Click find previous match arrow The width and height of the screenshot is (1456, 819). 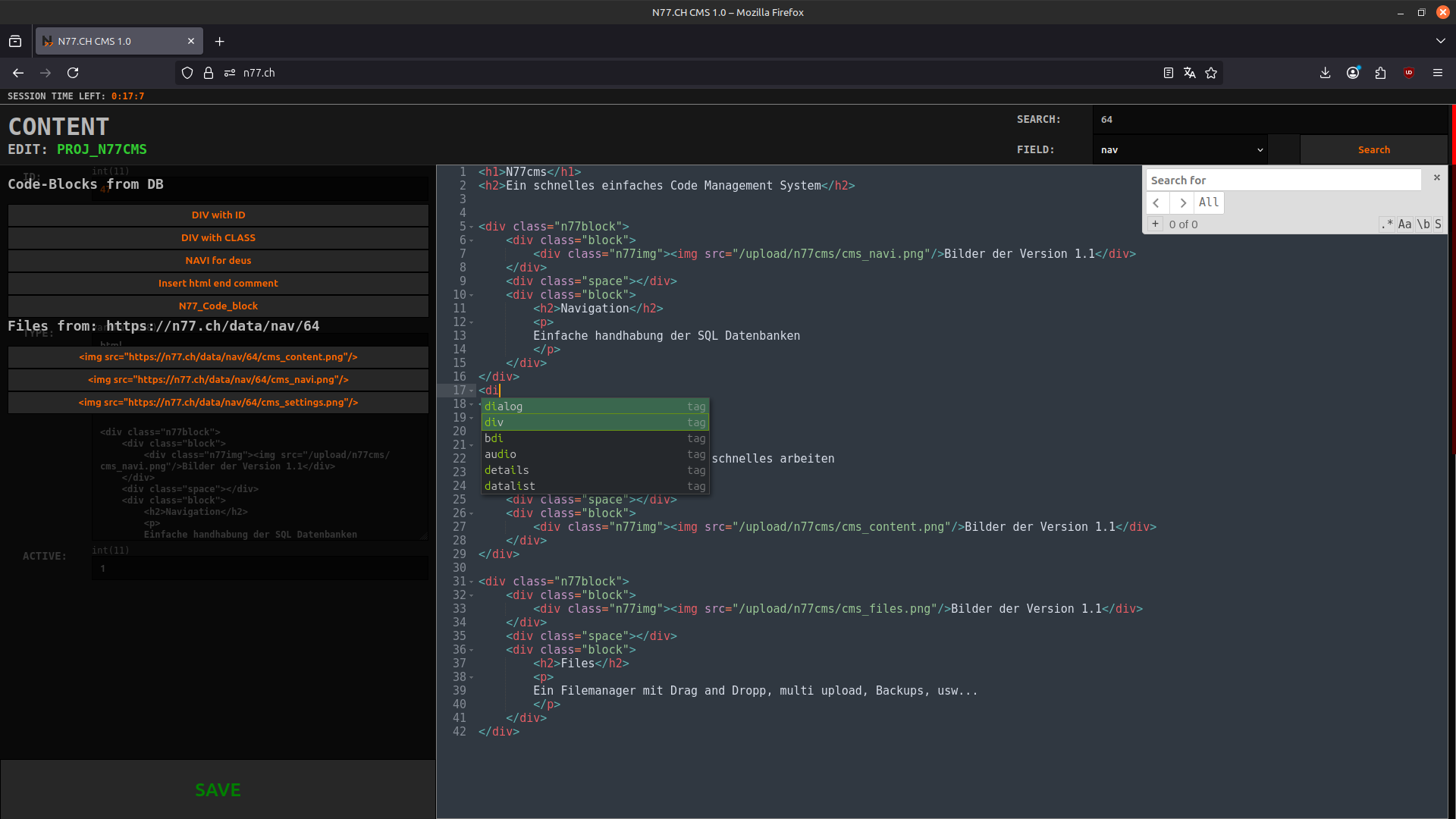pyautogui.click(x=1156, y=202)
